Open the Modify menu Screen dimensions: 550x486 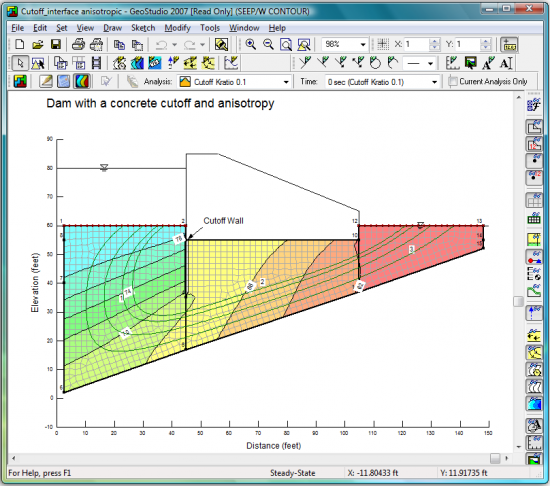click(177, 28)
